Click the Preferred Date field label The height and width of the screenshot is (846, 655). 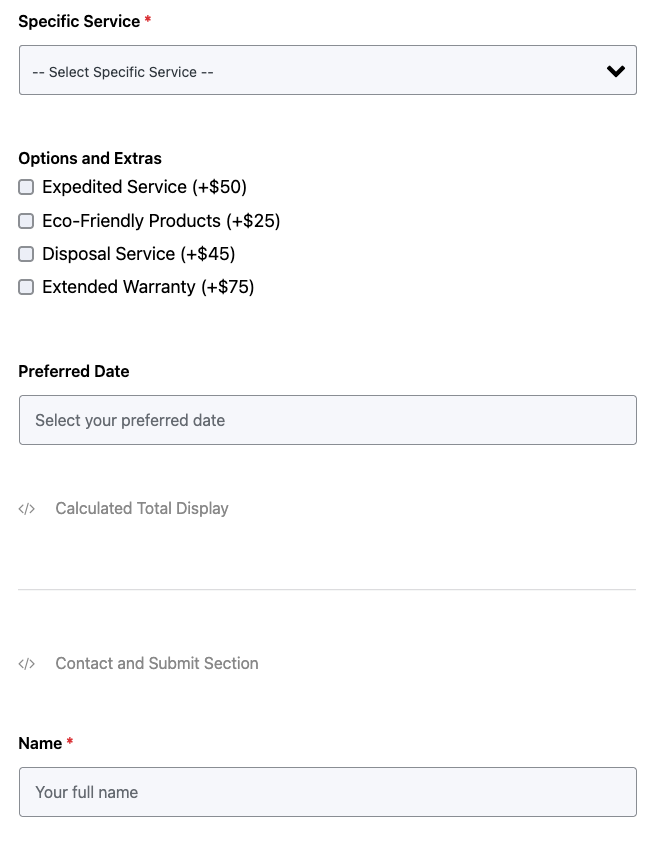74,371
